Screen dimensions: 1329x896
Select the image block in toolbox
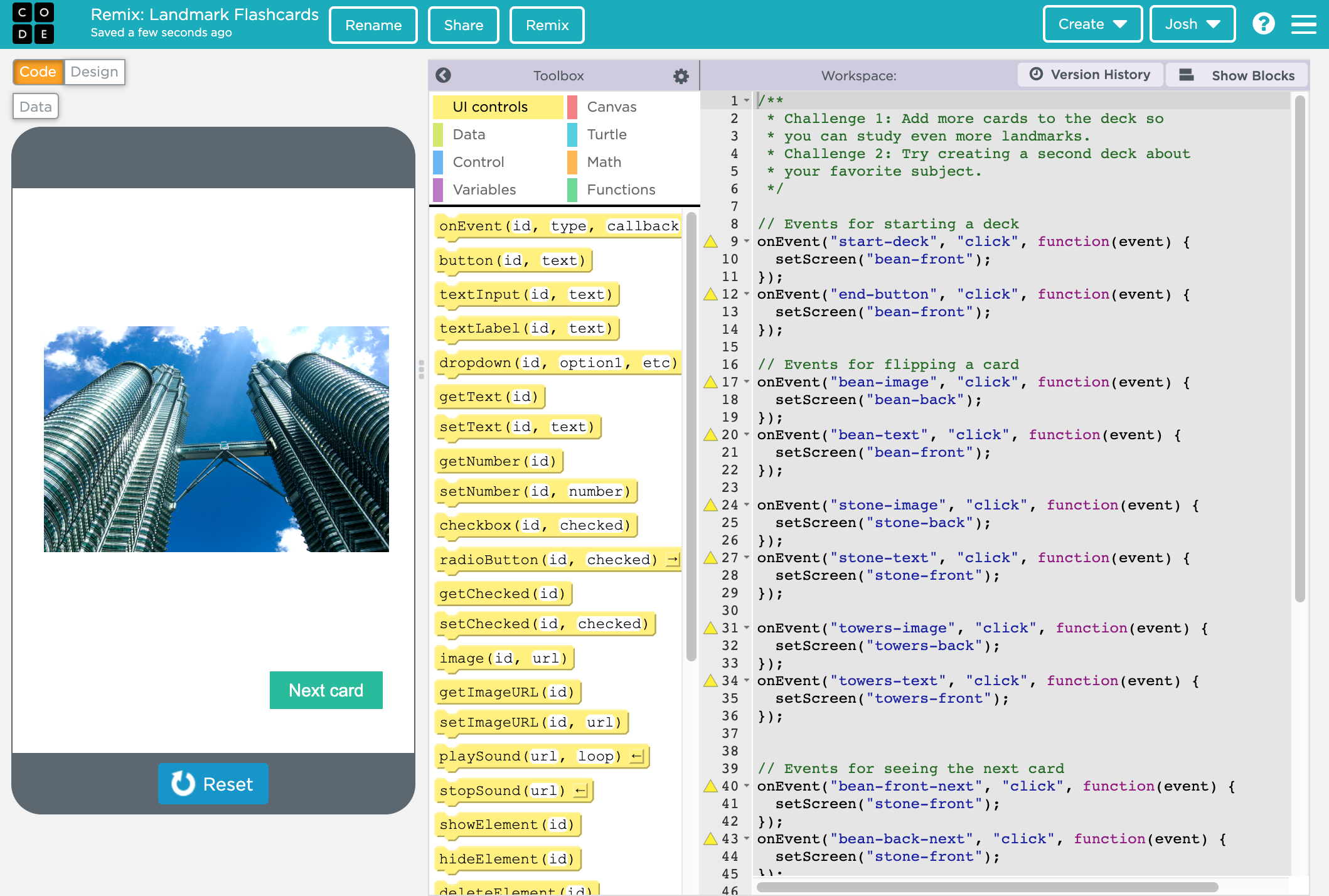click(504, 657)
